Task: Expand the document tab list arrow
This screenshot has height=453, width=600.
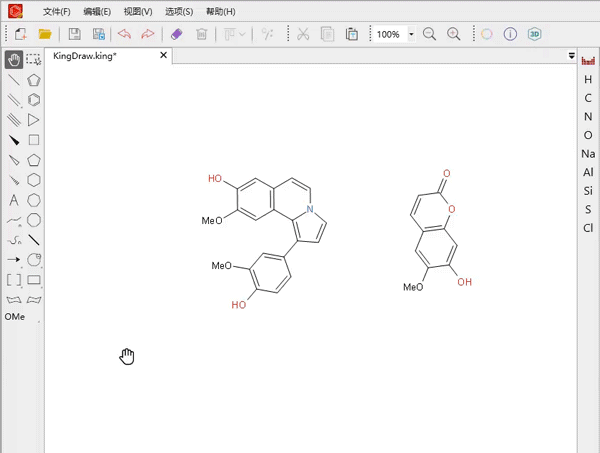Action: pyautogui.click(x=572, y=56)
